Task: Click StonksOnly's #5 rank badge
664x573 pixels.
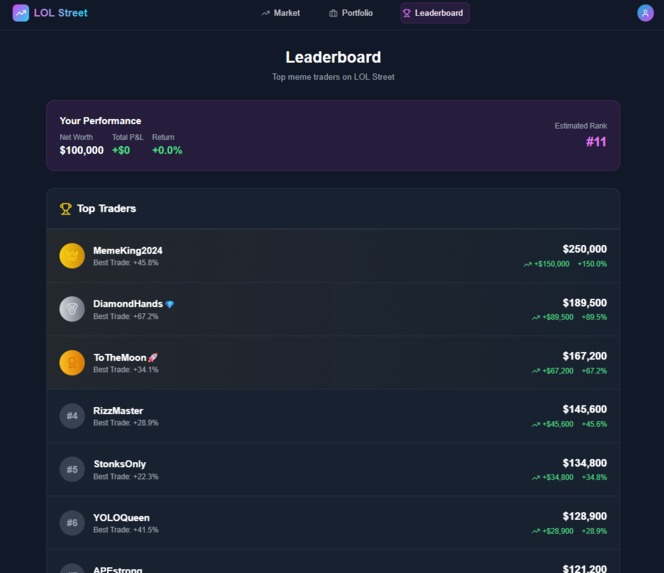Action: coord(72,469)
